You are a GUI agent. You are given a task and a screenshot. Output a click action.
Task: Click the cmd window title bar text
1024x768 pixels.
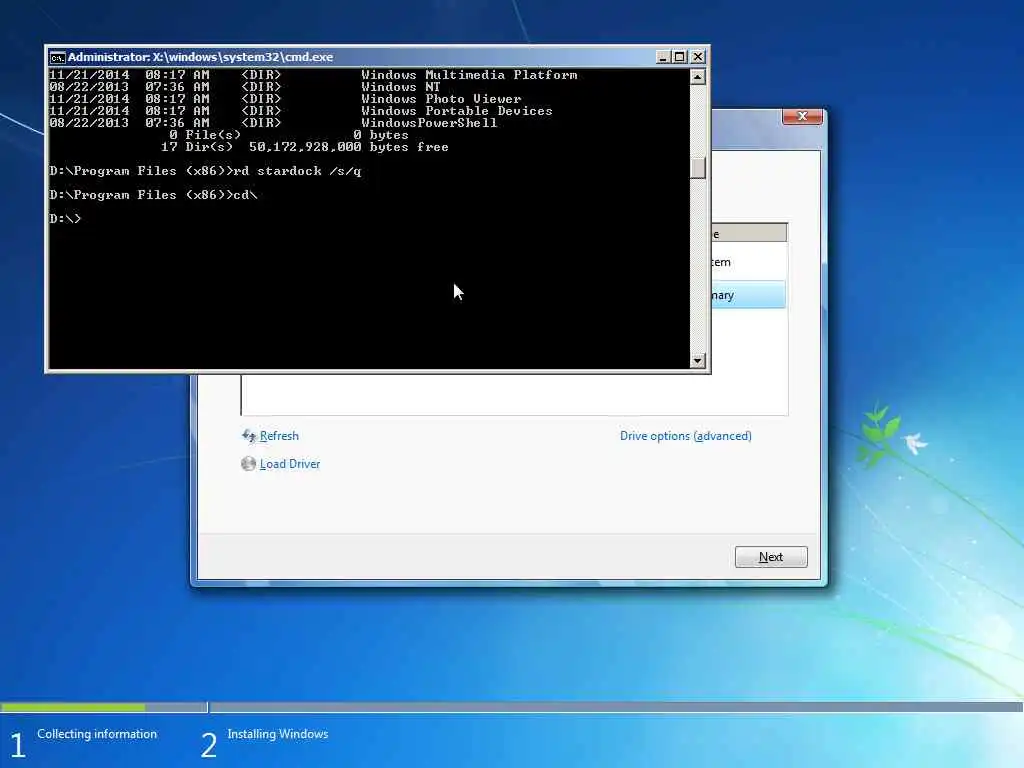[x=200, y=57]
